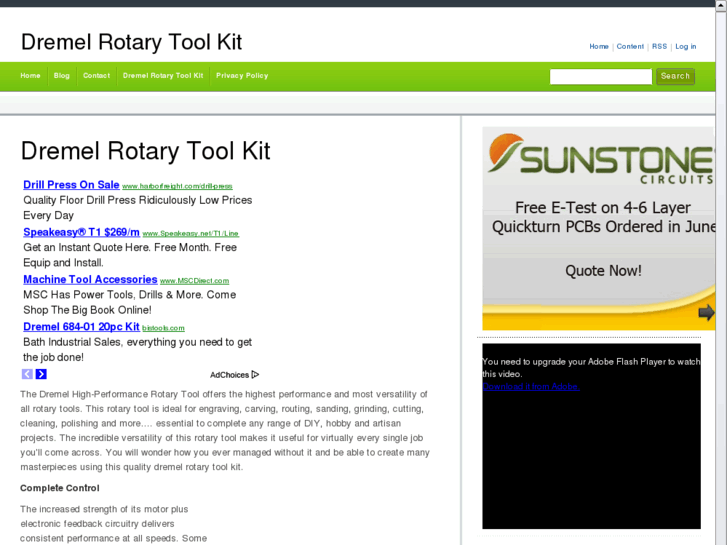Click the Sunstone Circuits logo banner
727x545 pixels.
600,159
